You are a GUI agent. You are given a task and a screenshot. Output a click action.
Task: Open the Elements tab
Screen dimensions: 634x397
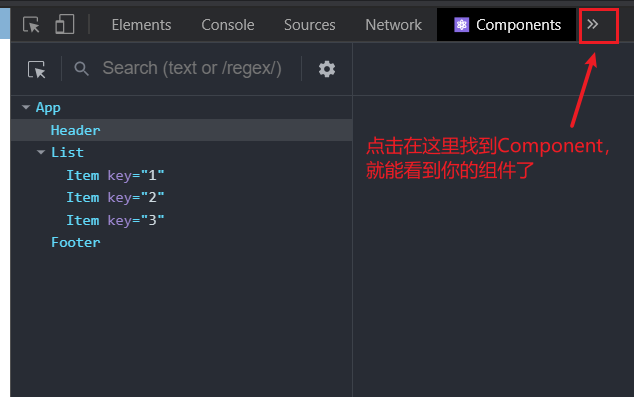[x=141, y=25]
